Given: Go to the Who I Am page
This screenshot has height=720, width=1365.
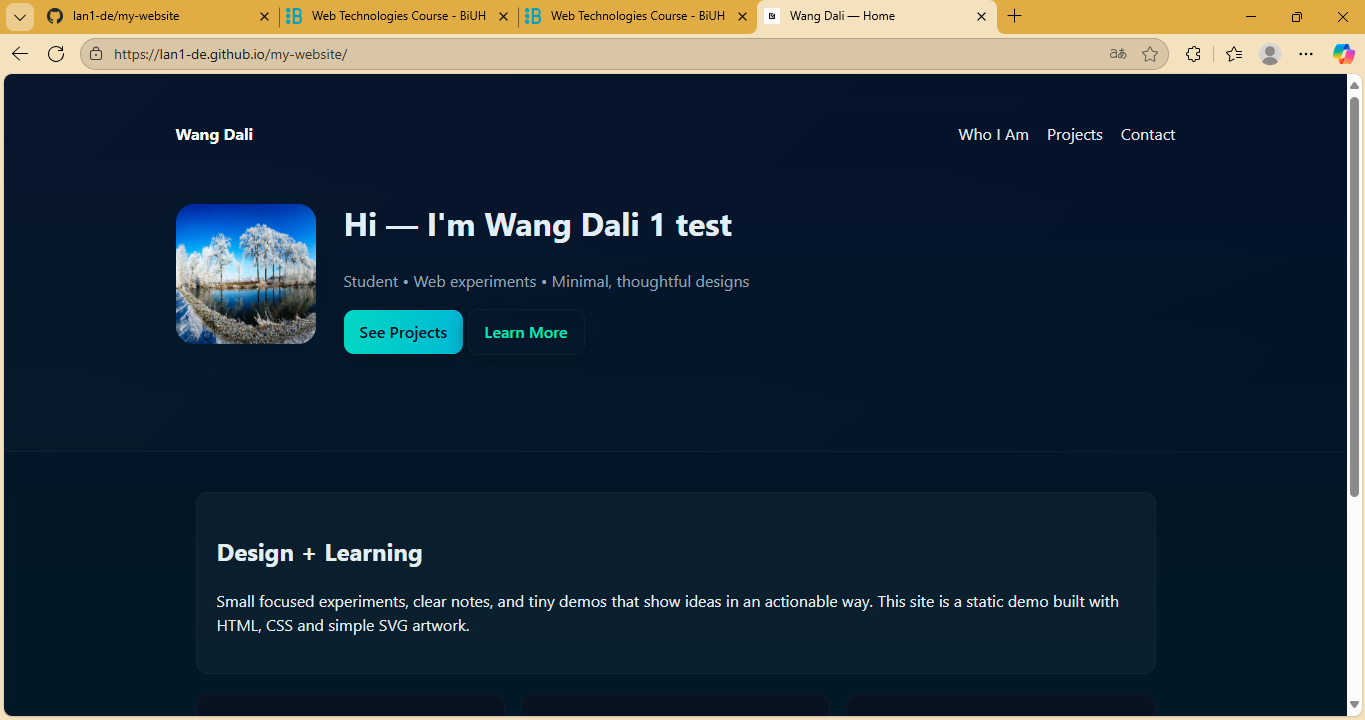Looking at the screenshot, I should point(993,135).
